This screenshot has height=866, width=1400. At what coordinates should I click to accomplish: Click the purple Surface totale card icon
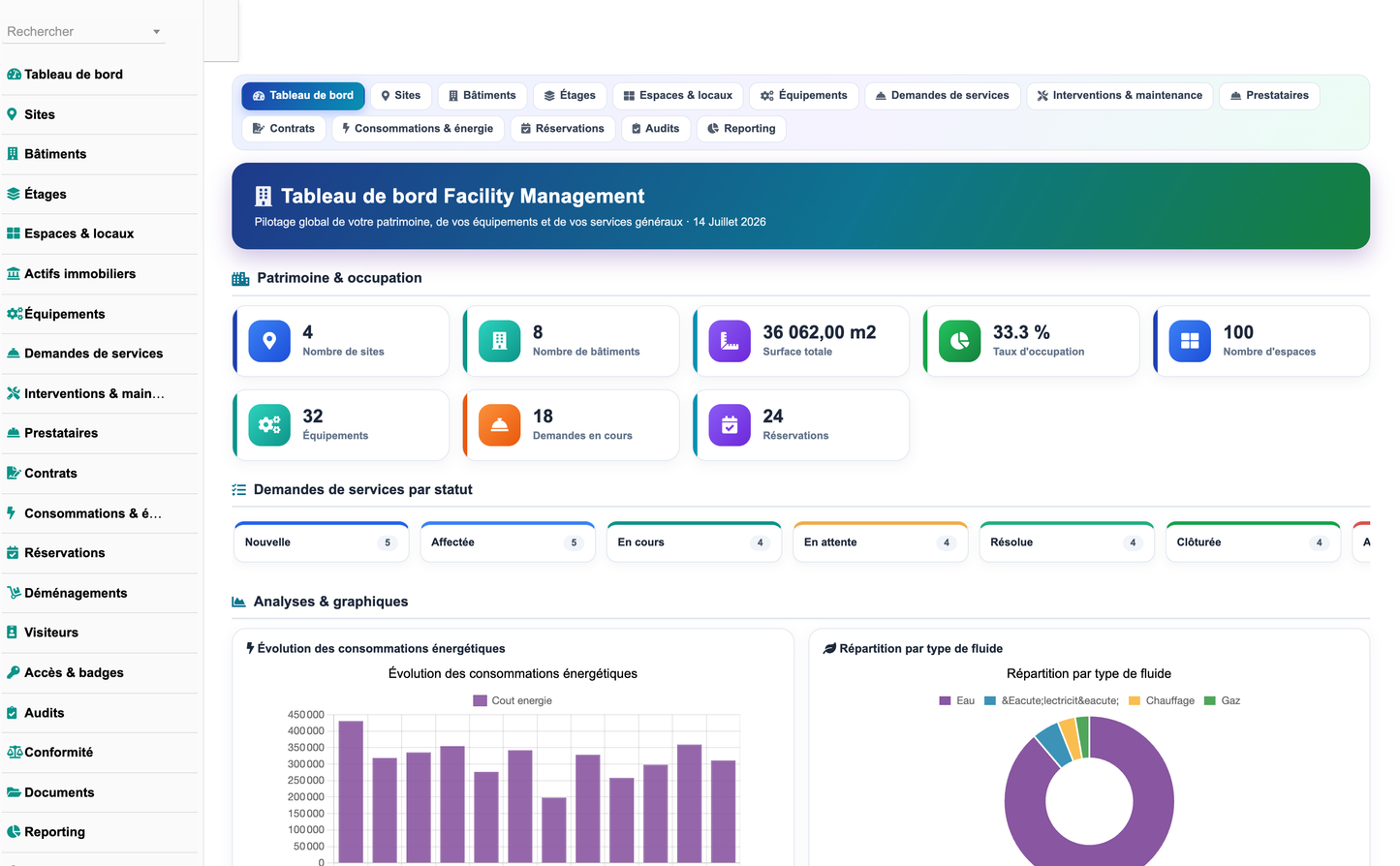click(x=730, y=341)
